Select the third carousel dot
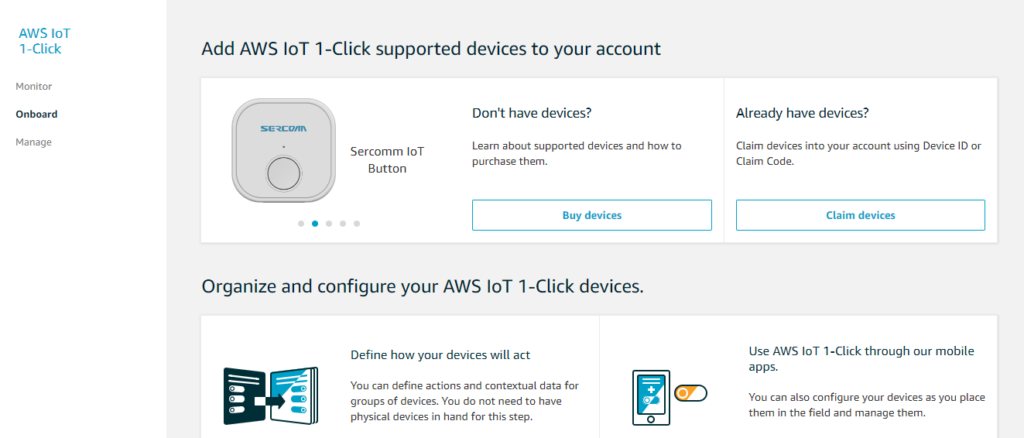The height and width of the screenshot is (438, 1024). tap(328, 223)
